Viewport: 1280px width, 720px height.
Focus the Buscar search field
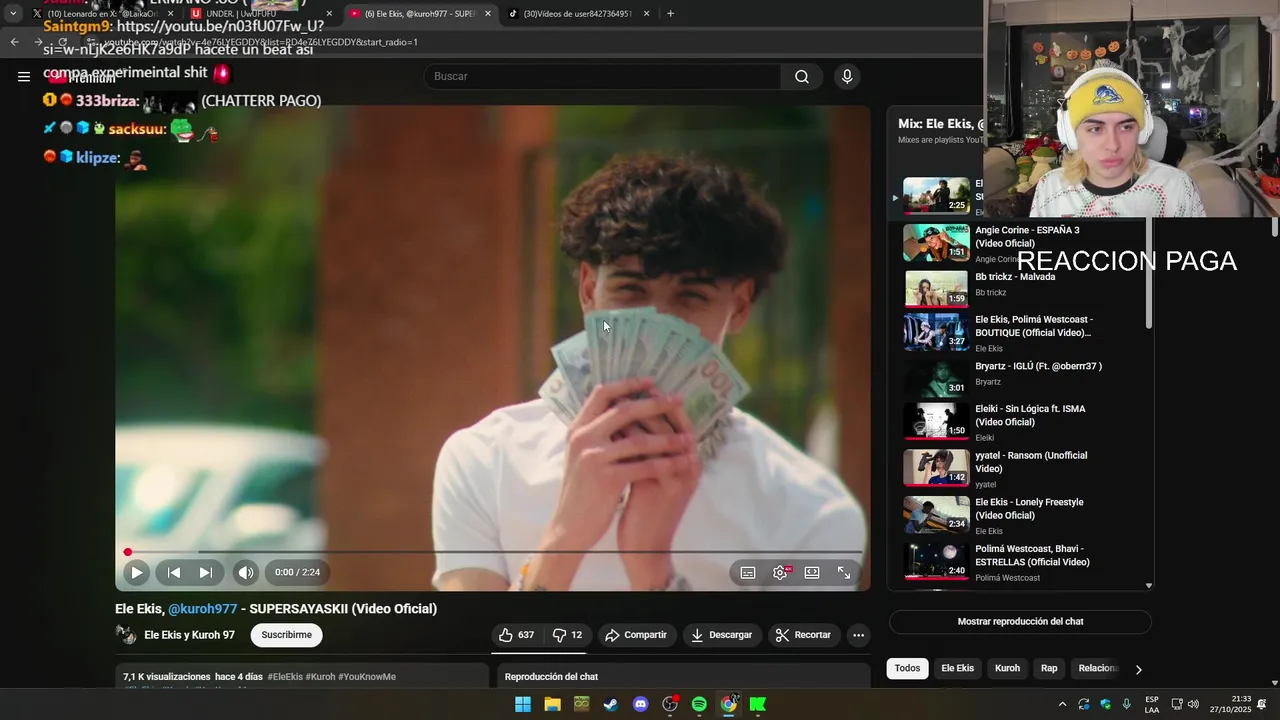[x=603, y=76]
